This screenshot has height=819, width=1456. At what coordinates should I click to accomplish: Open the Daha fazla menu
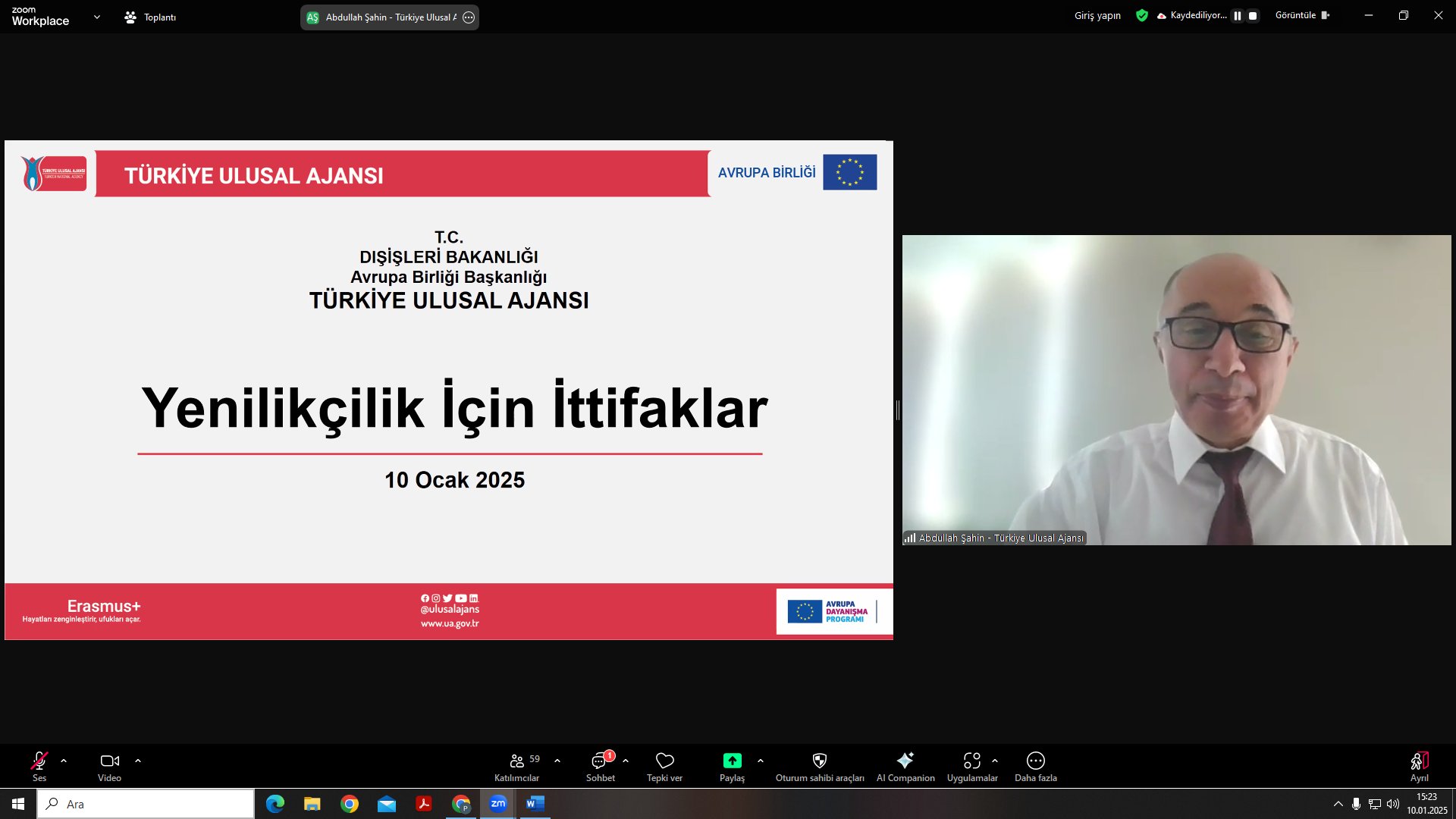pos(1035,761)
